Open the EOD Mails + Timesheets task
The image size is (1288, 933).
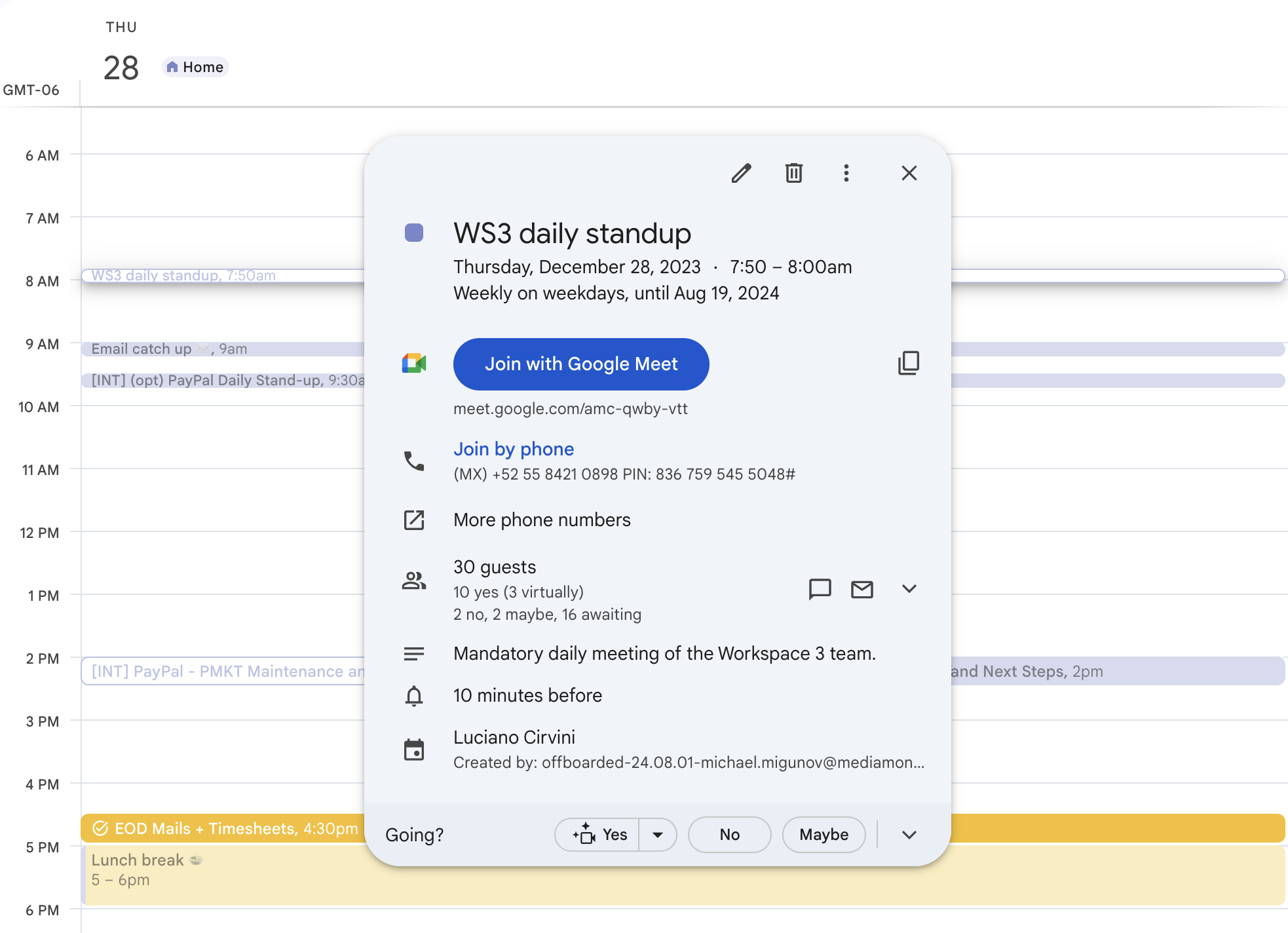point(223,828)
